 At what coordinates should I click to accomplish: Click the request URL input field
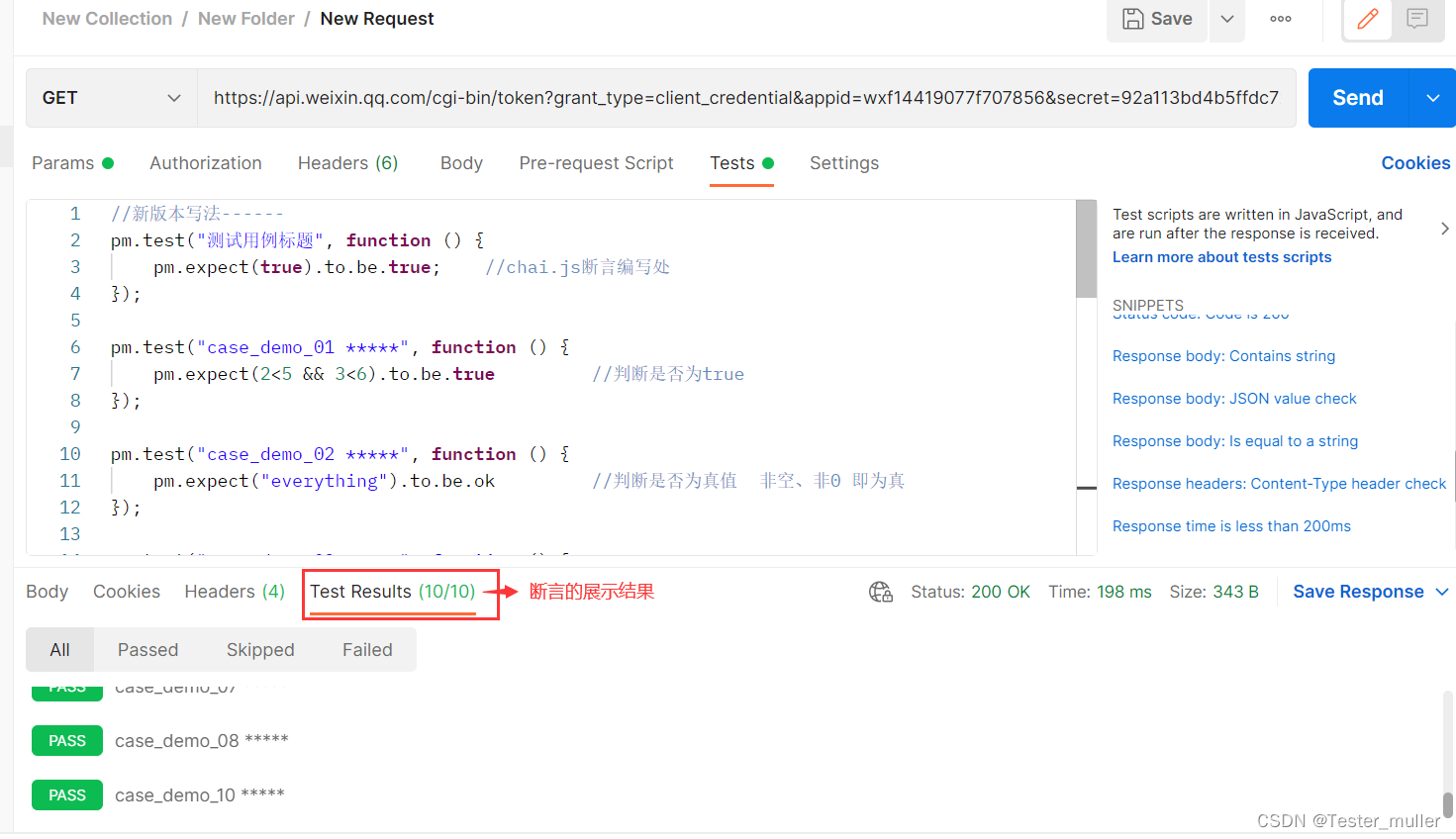(x=746, y=98)
